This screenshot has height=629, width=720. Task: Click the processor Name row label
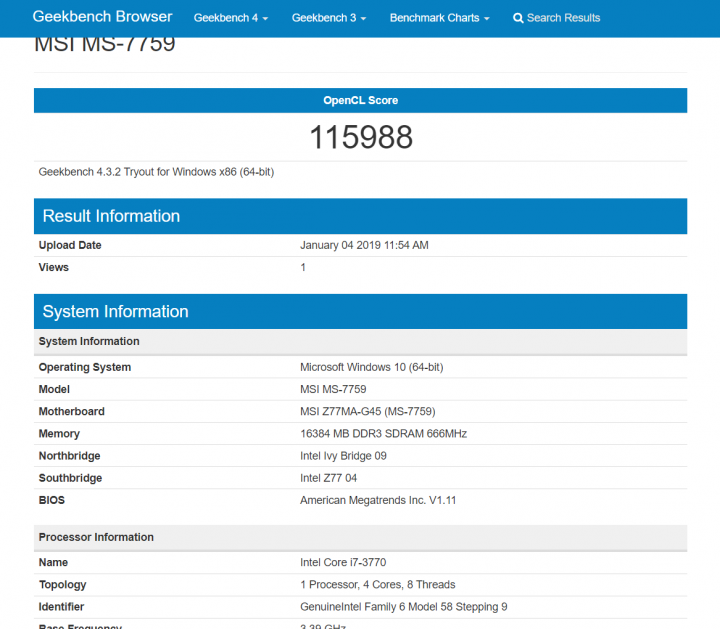tap(53, 562)
